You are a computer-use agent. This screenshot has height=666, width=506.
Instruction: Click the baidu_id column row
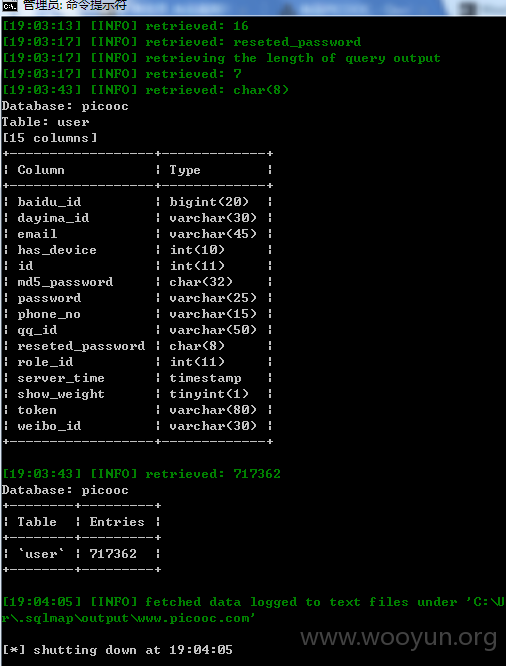pyautogui.click(x=137, y=202)
